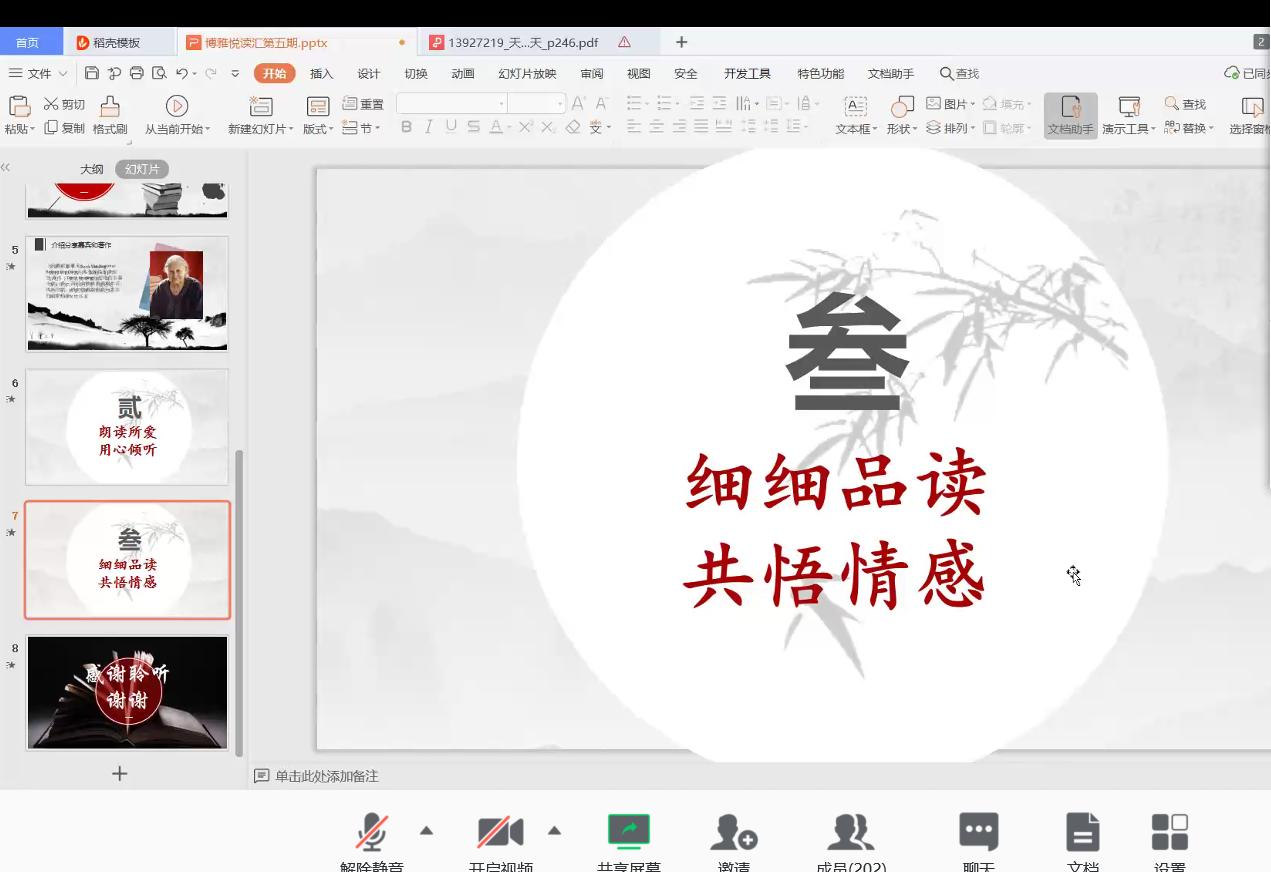
Task: Click the 邀请 invite person icon
Action: tap(733, 832)
